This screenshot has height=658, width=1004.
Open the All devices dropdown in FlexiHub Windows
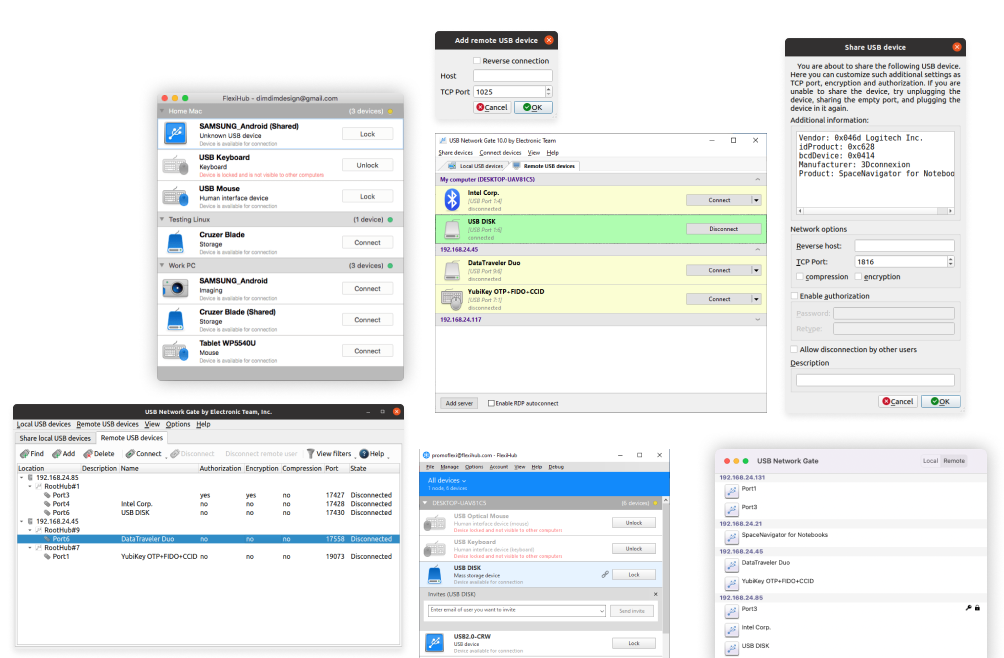[447, 480]
